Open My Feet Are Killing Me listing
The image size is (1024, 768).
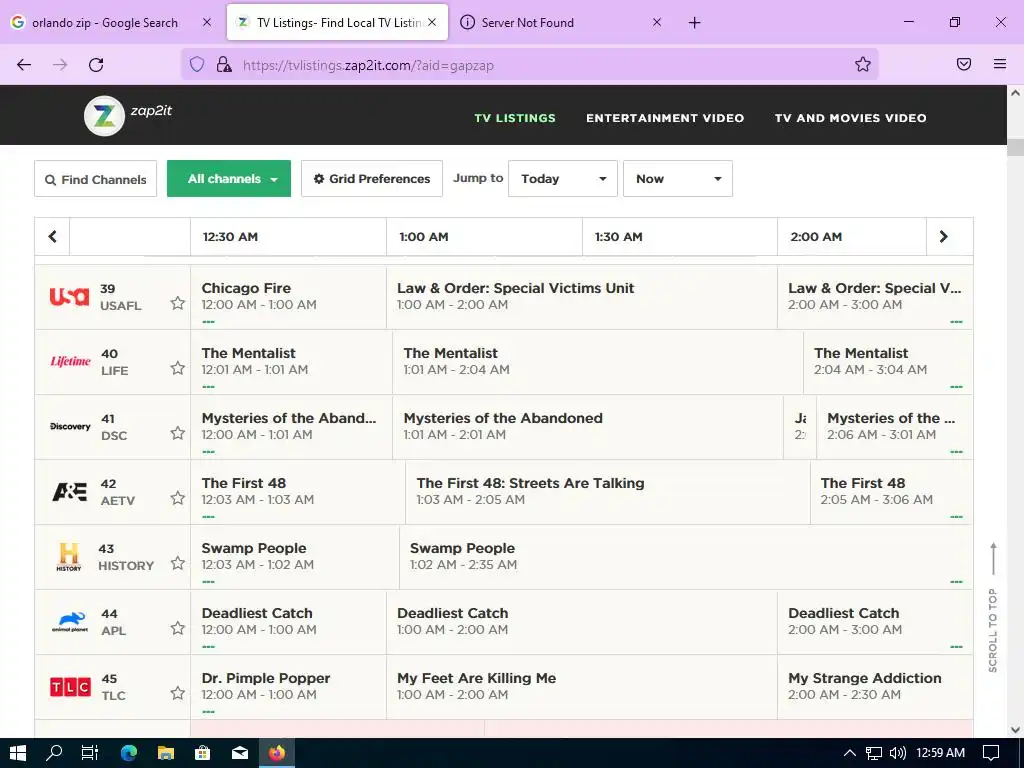[581, 686]
